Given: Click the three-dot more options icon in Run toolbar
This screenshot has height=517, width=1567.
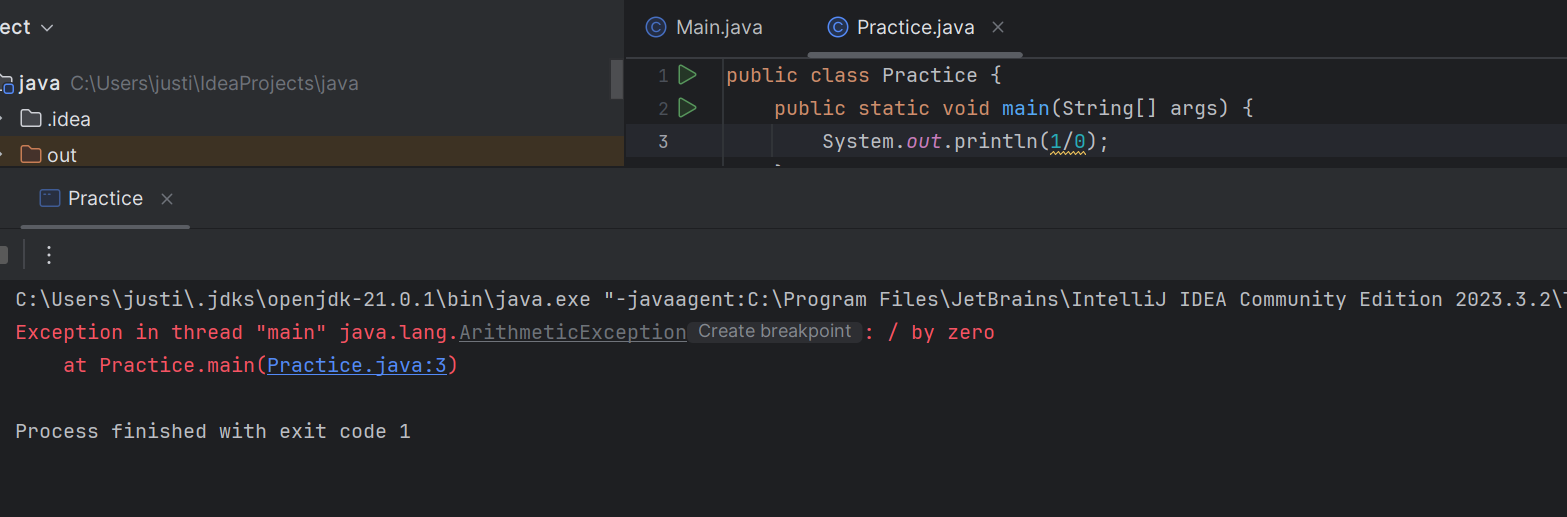Looking at the screenshot, I should [49, 255].
